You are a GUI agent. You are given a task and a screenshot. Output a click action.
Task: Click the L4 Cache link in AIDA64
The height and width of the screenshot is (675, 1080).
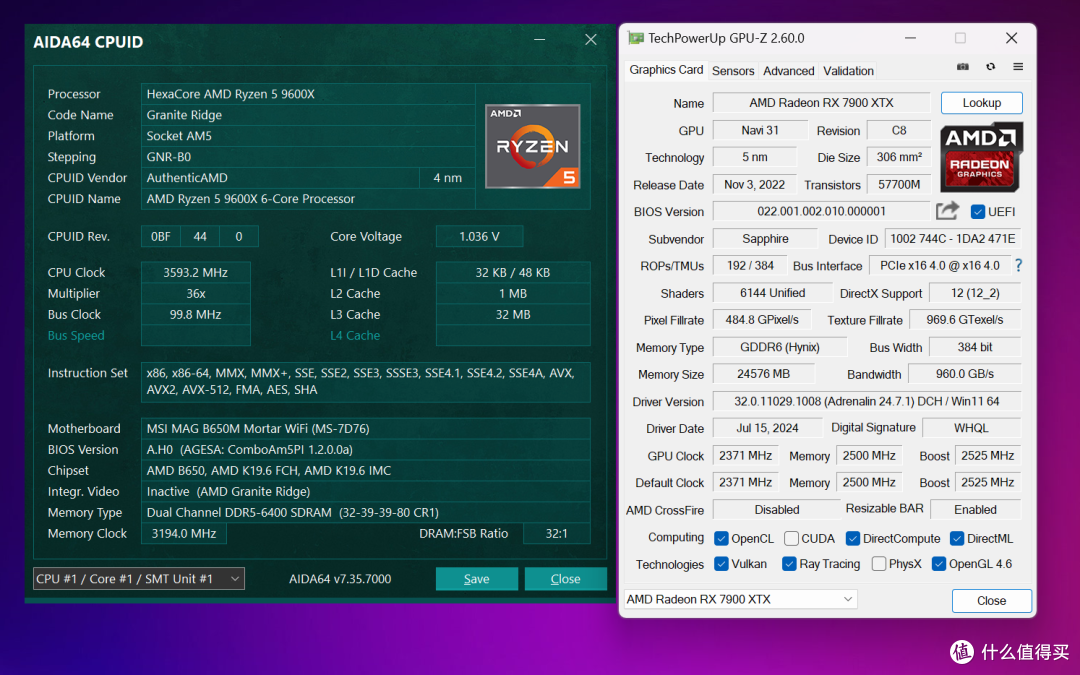[355, 335]
